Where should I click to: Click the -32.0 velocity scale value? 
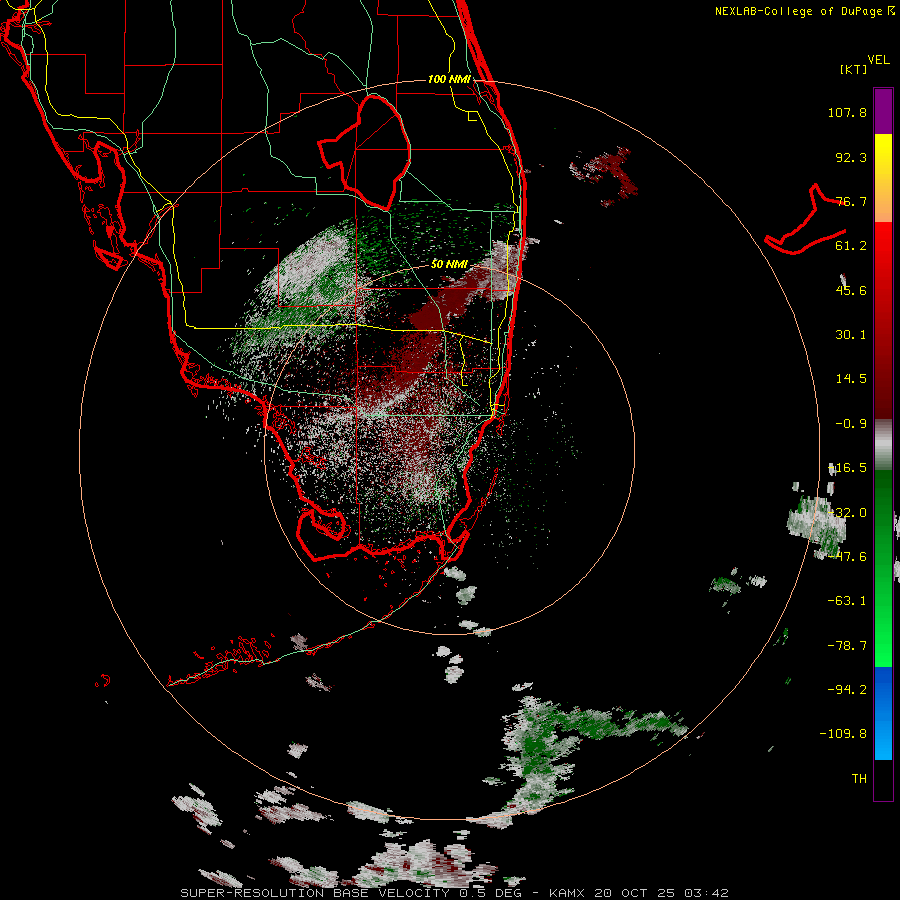847,513
